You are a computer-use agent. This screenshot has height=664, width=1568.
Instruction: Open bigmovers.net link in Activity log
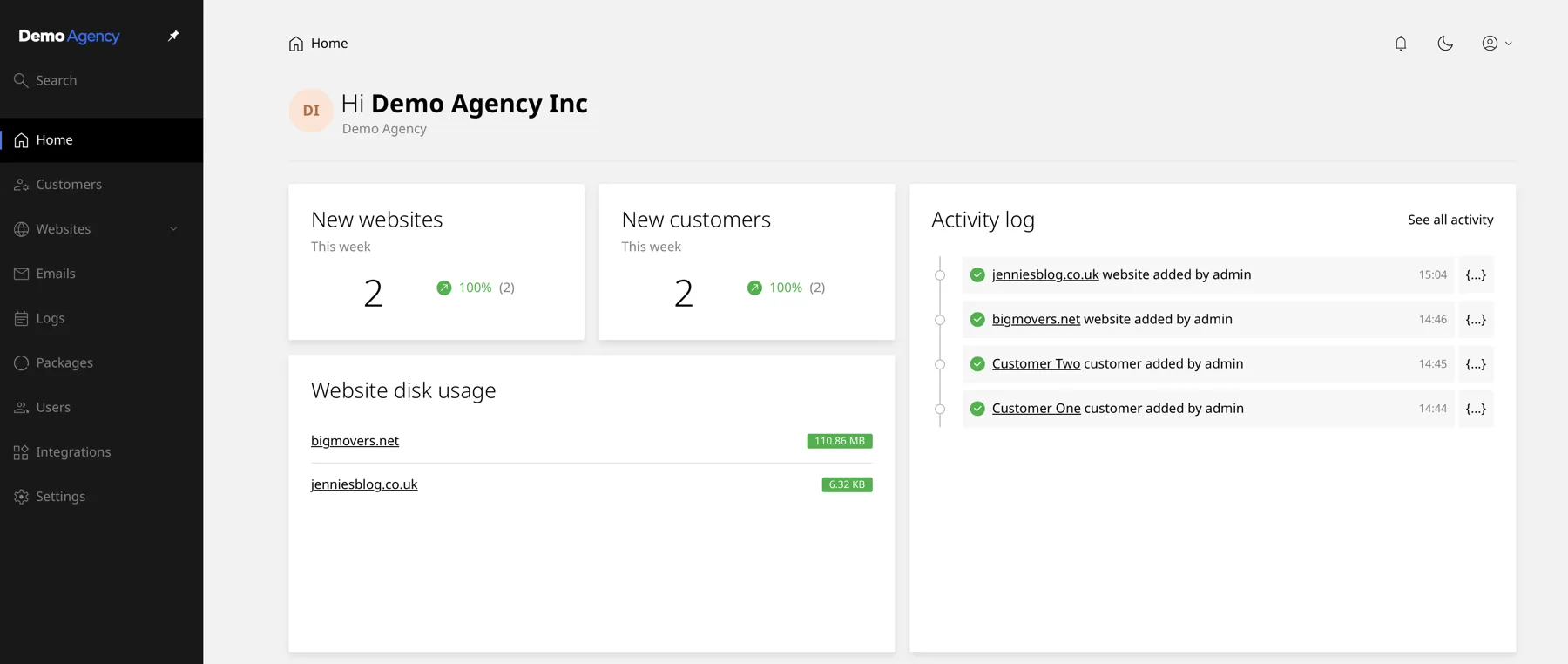pos(1036,319)
